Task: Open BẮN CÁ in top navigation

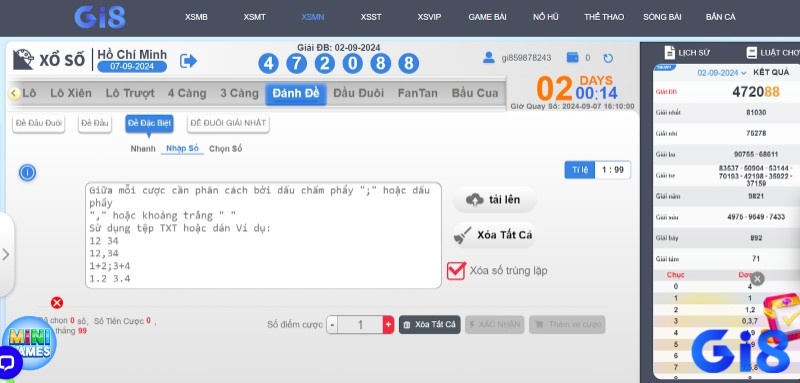Action: pos(720,17)
